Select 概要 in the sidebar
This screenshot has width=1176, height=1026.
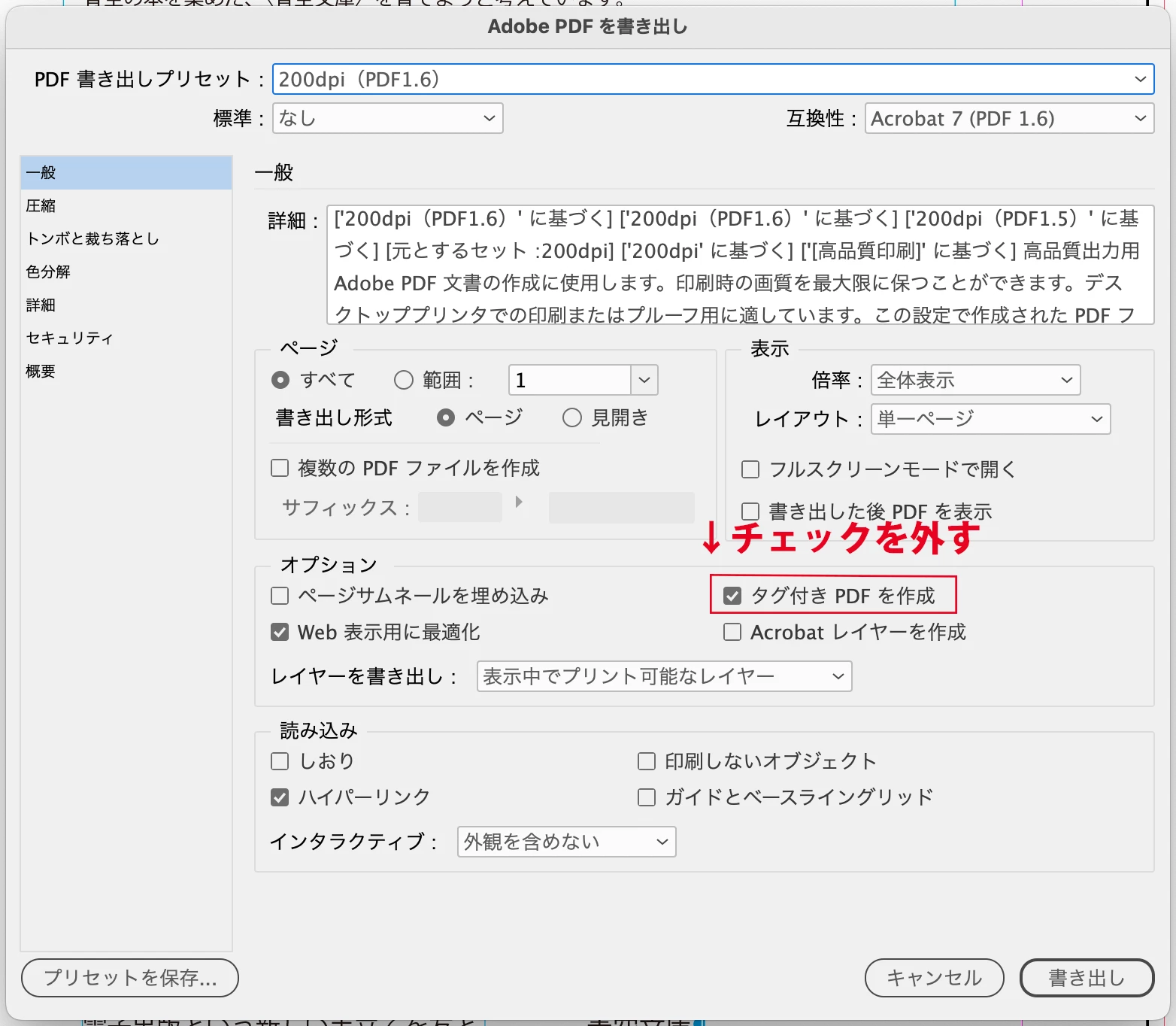[x=126, y=371]
